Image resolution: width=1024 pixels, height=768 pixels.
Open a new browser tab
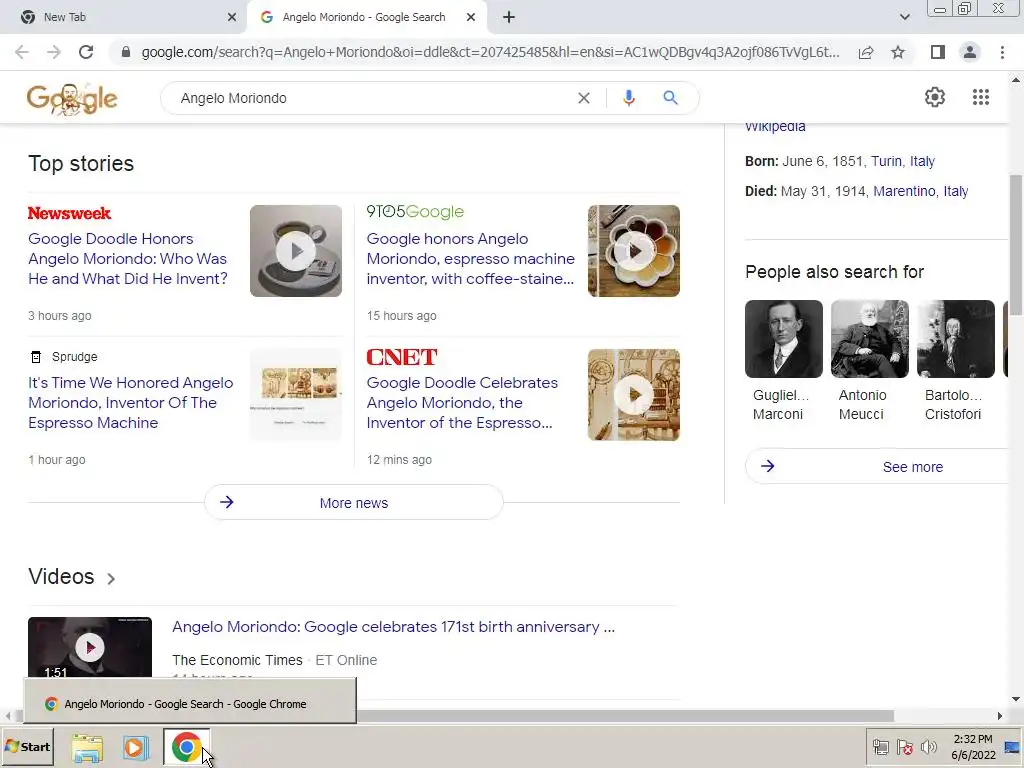(509, 17)
